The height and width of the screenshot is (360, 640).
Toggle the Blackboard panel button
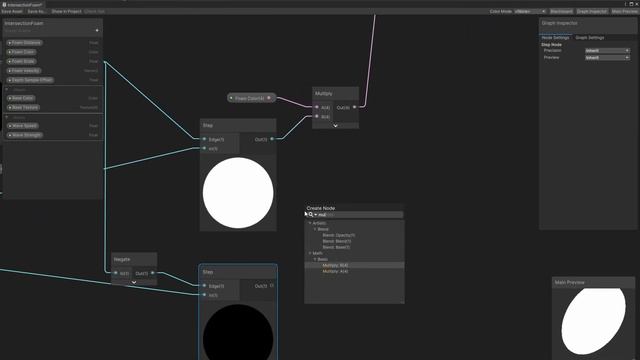[x=561, y=11]
